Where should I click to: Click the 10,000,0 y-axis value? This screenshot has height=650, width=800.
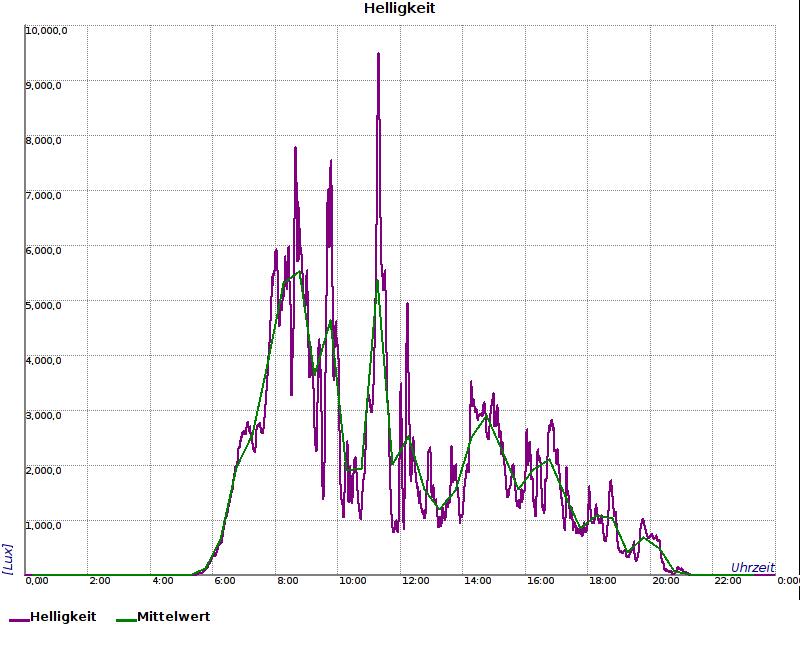pos(46,31)
